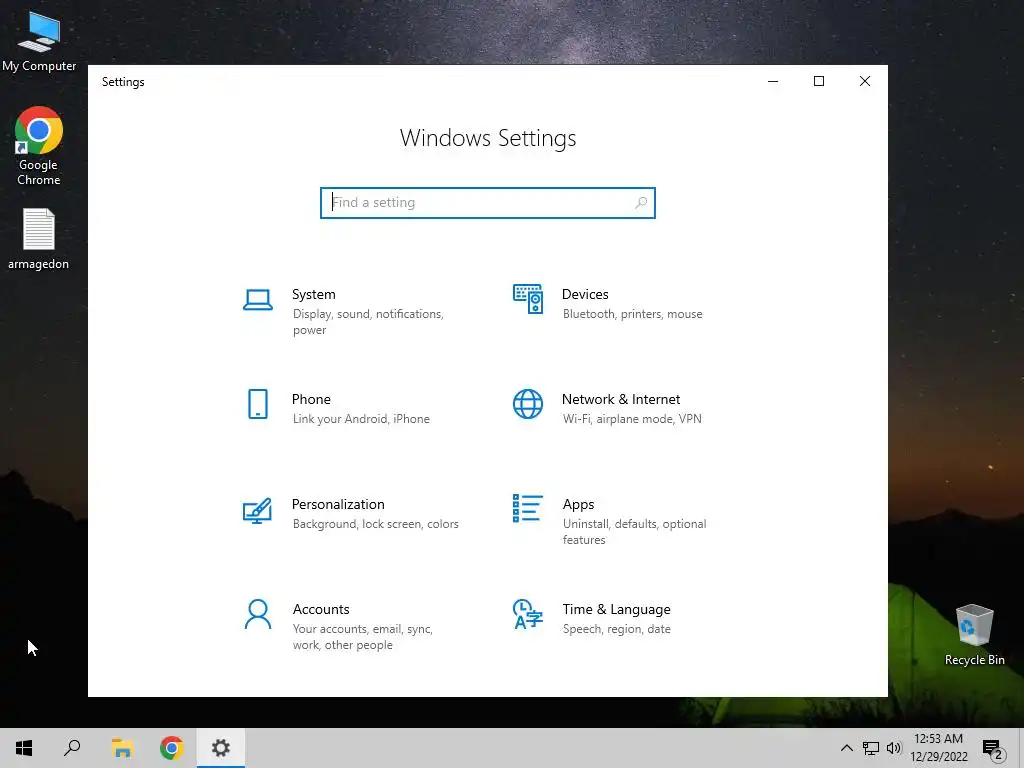Select the My Computer desktop icon
The width and height of the screenshot is (1024, 768).
[x=39, y=41]
